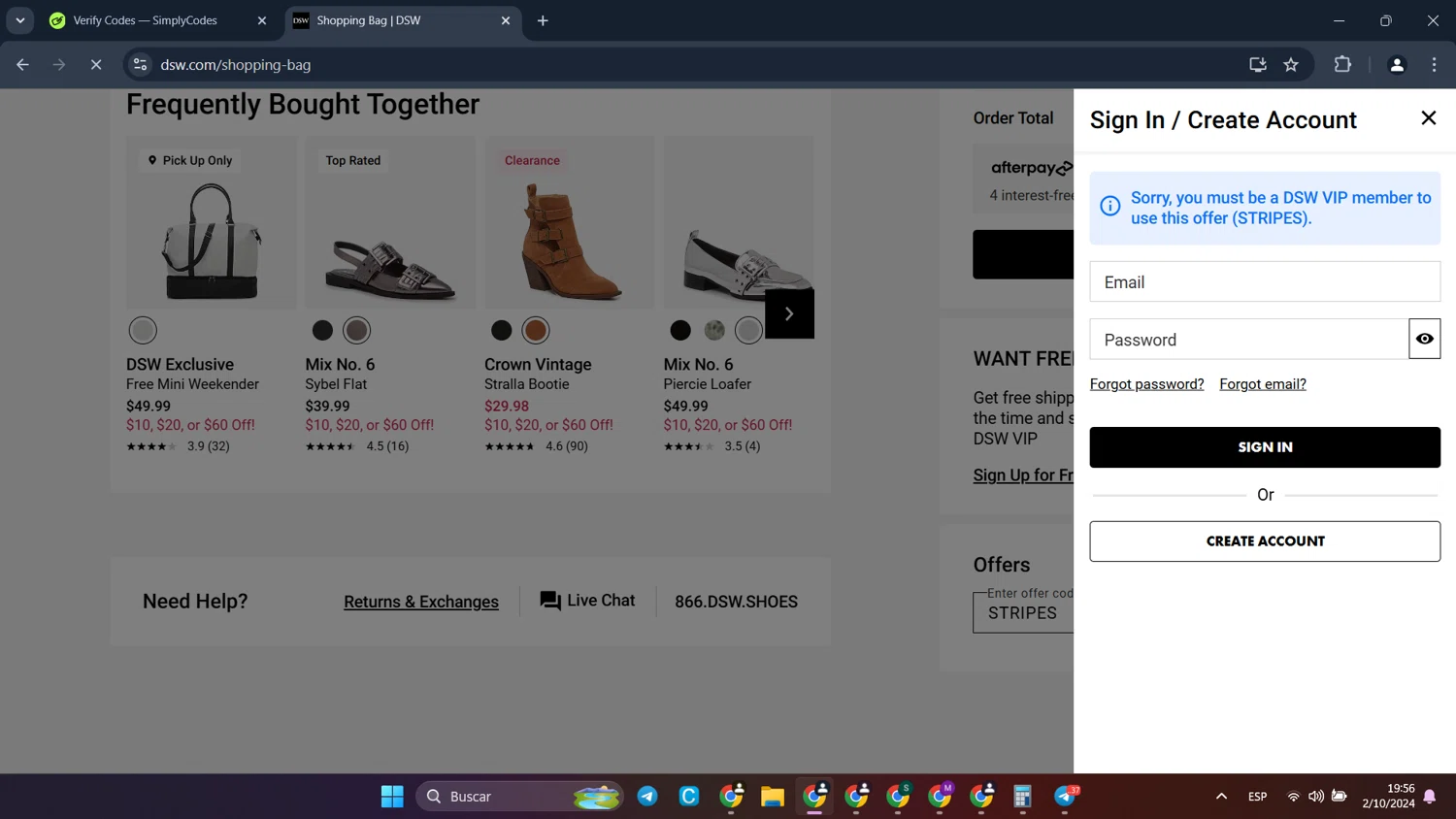Go back to the previous page
This screenshot has height=819, width=1456.
click(22, 65)
